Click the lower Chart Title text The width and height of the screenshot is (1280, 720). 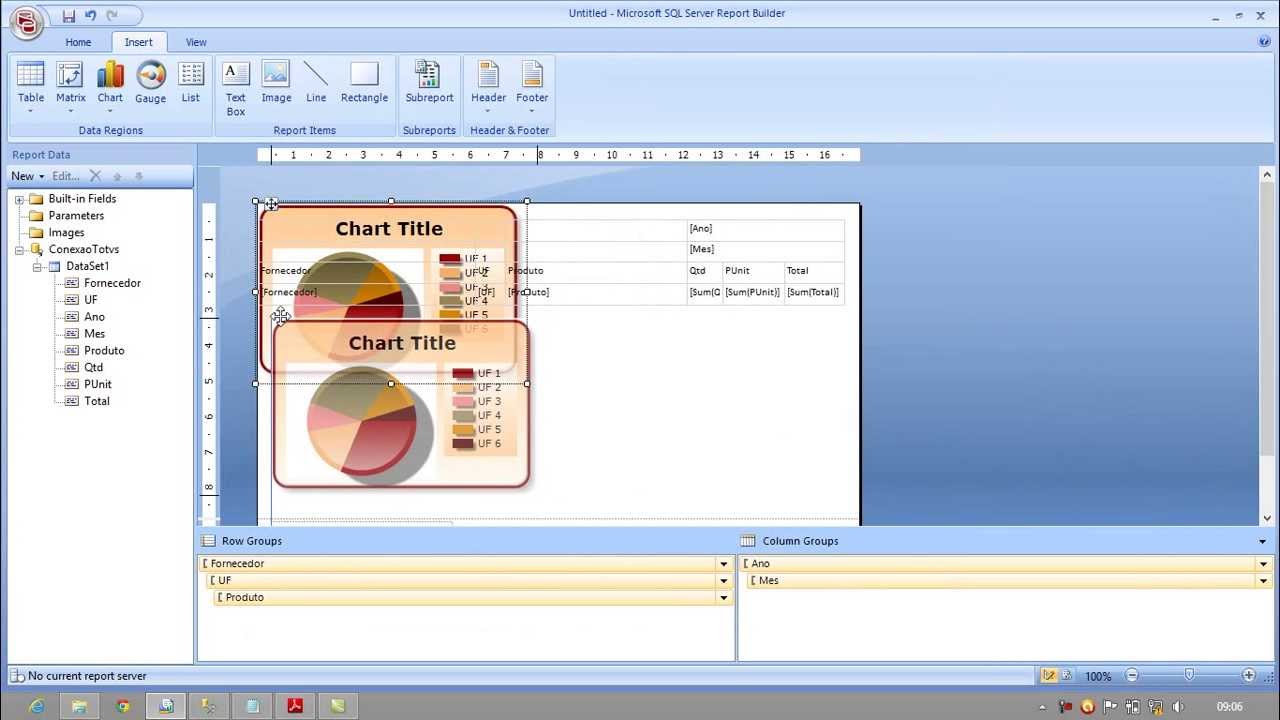coord(402,343)
